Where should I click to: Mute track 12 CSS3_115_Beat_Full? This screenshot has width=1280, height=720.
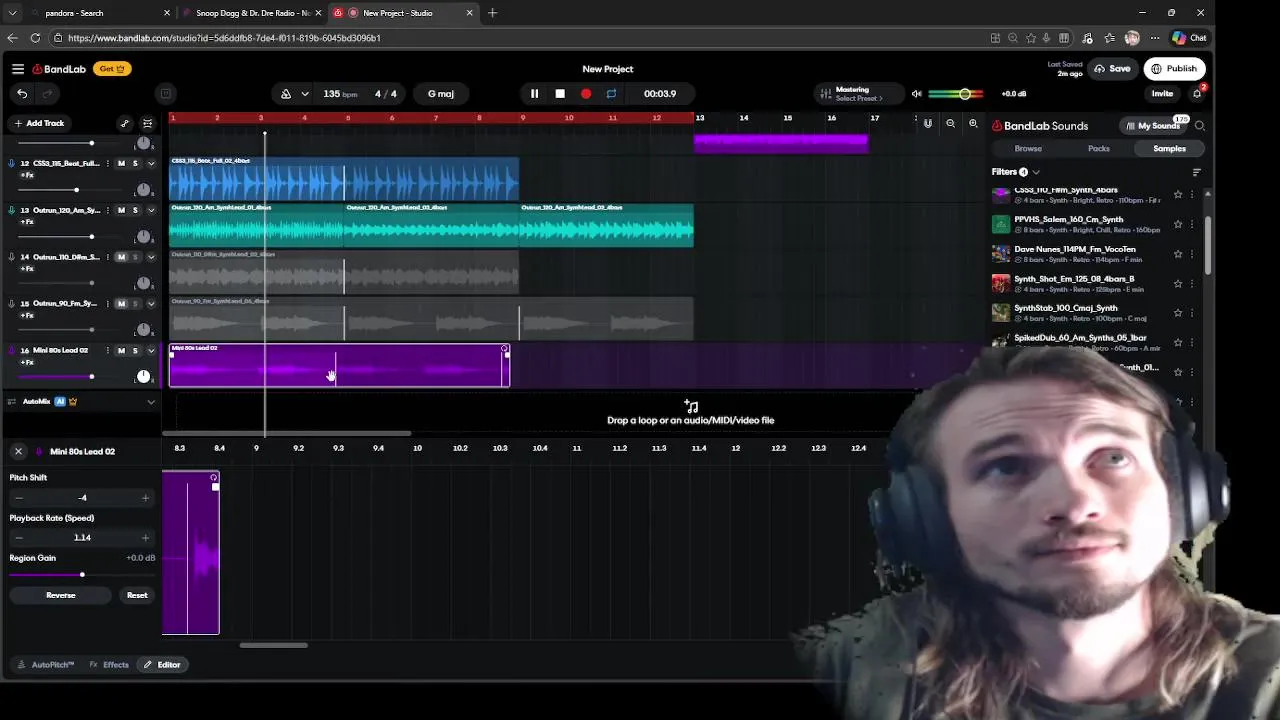coord(122,163)
